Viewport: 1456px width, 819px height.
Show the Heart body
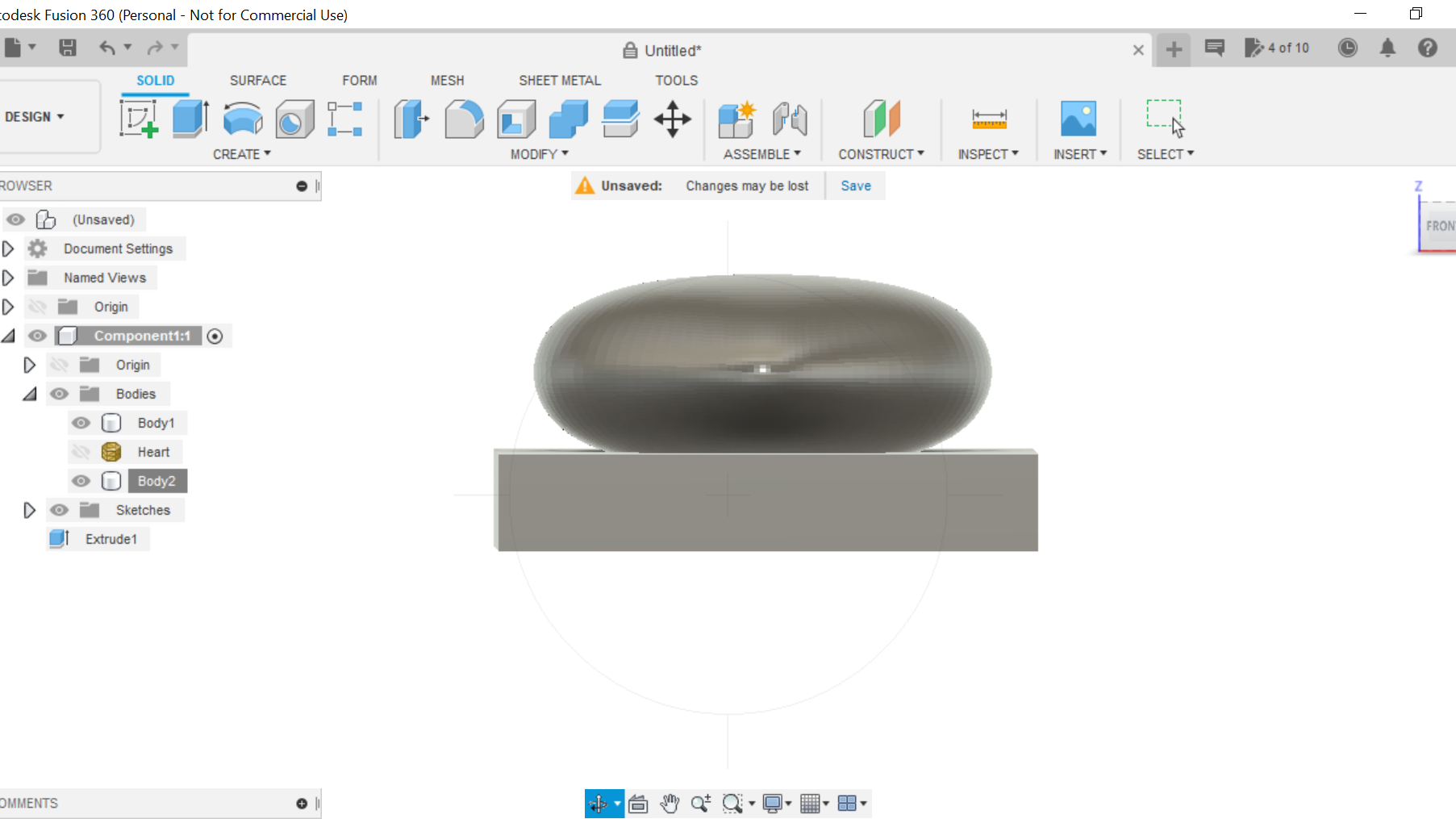81,451
